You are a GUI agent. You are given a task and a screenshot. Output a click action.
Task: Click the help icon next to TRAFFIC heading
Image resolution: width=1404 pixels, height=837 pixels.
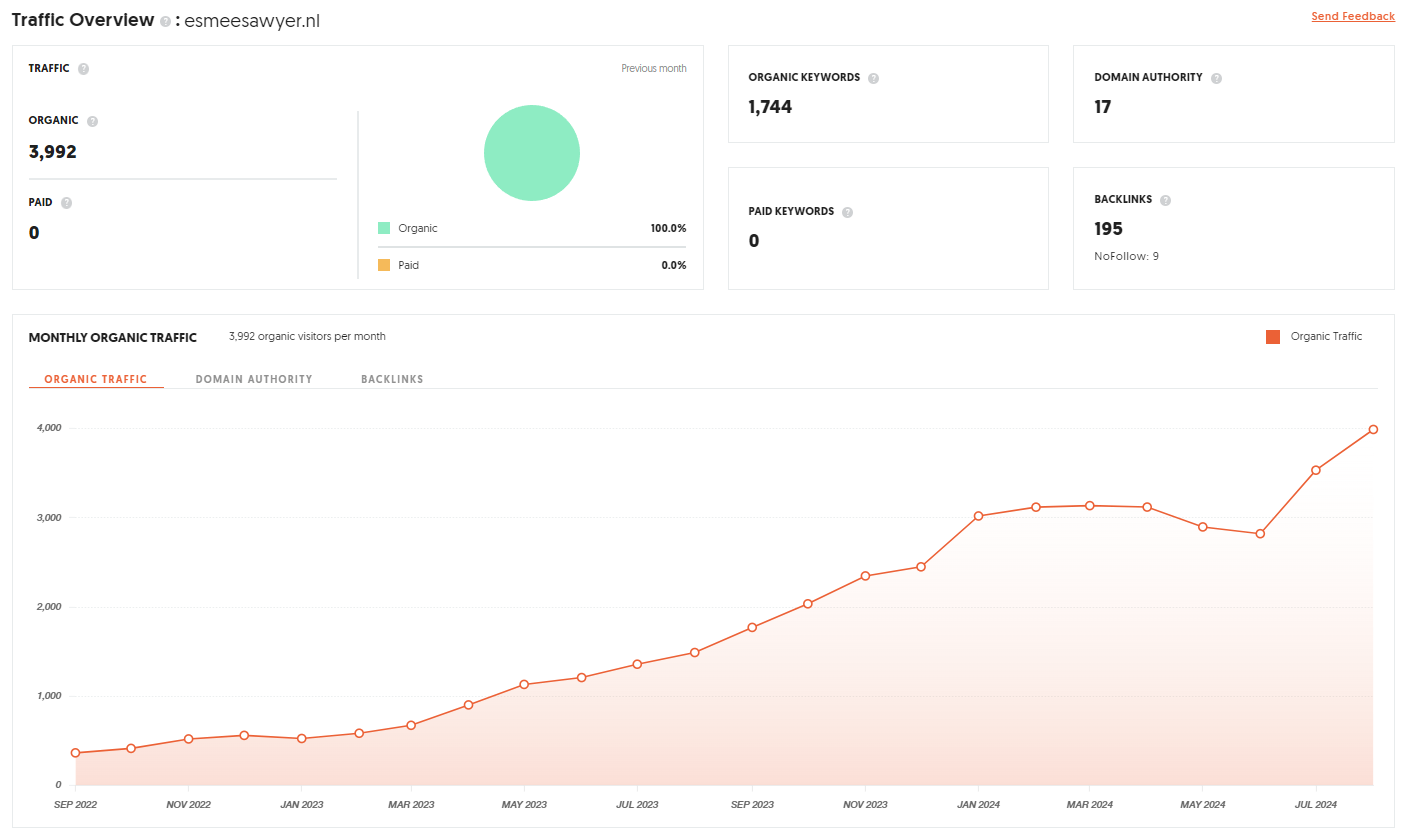tap(83, 69)
